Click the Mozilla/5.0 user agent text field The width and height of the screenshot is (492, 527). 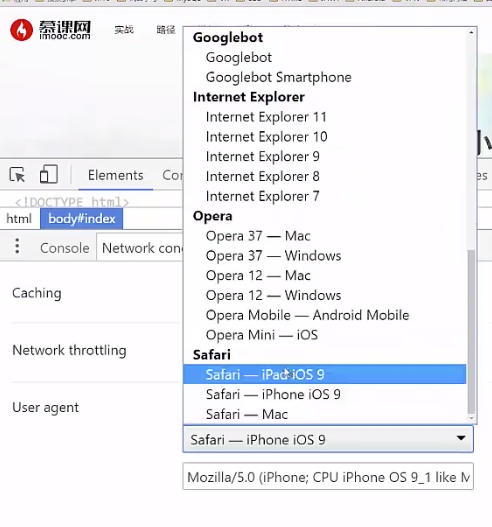(328, 476)
